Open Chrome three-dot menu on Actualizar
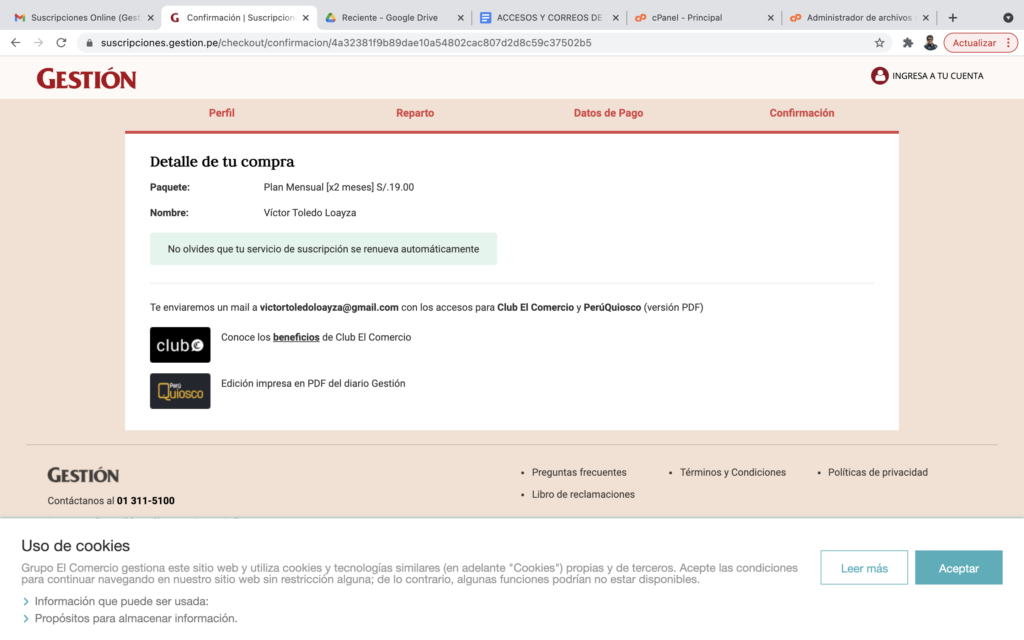Screen dimensions: 1024x640 pos(1008,42)
